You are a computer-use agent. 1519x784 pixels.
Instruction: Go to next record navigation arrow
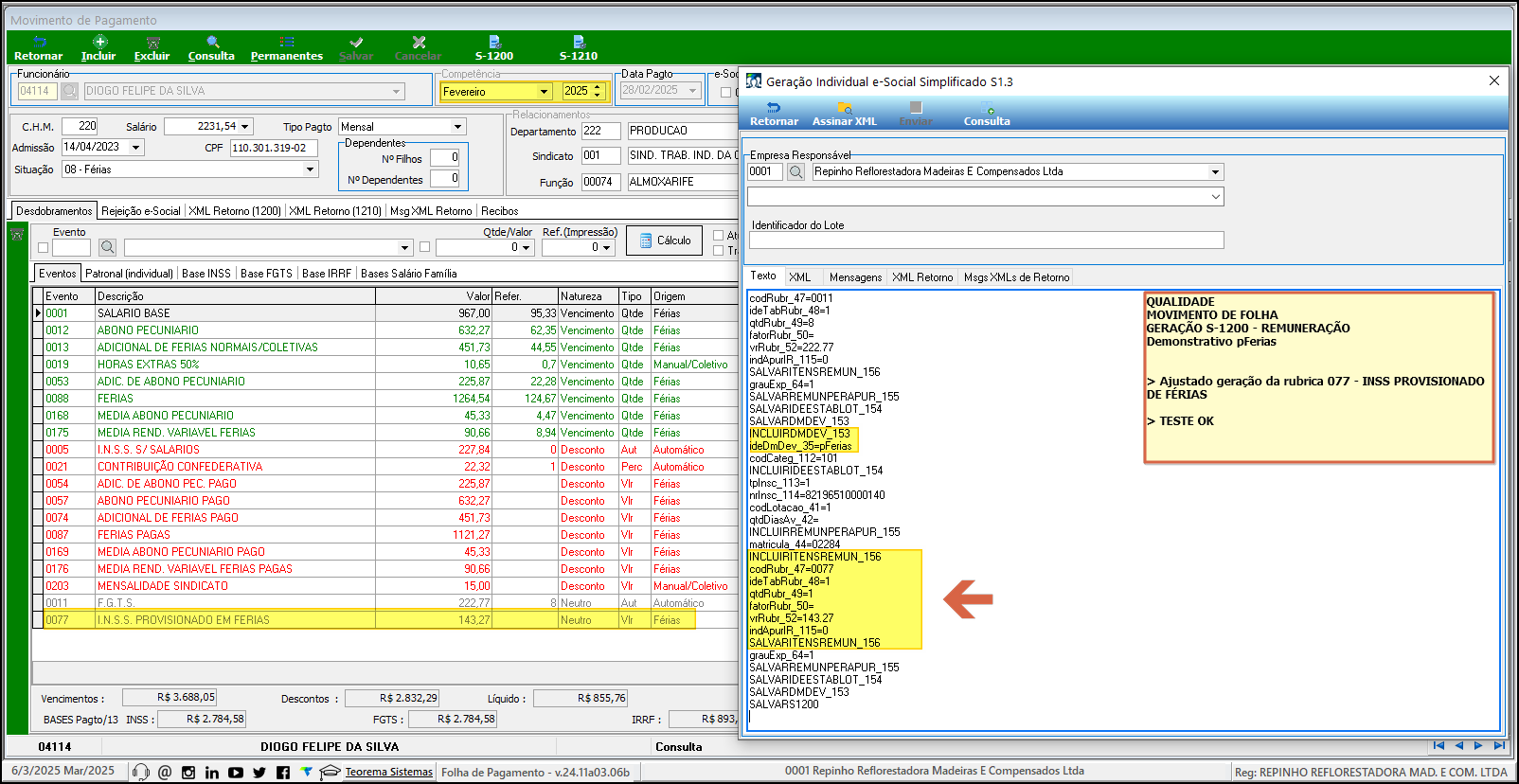pos(1478,746)
